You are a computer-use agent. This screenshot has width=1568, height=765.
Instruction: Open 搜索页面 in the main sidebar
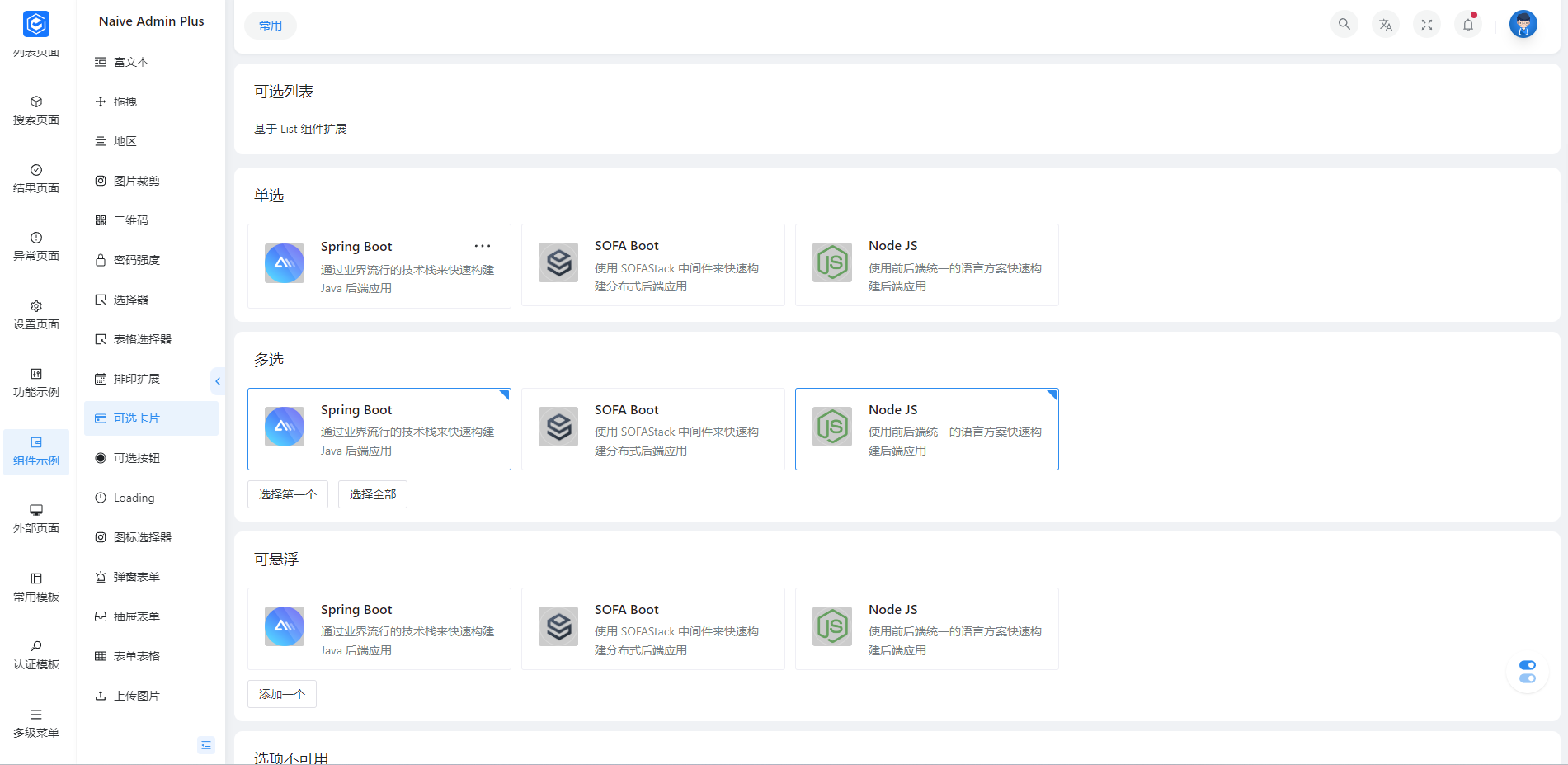tap(36, 111)
